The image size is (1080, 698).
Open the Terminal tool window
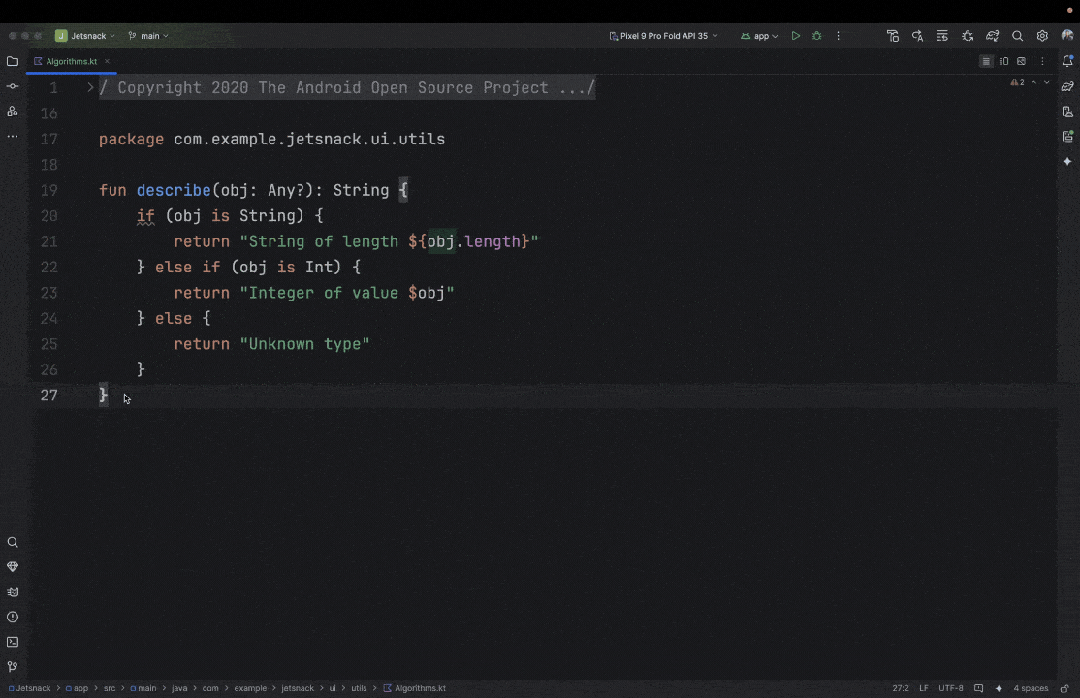coord(12,642)
